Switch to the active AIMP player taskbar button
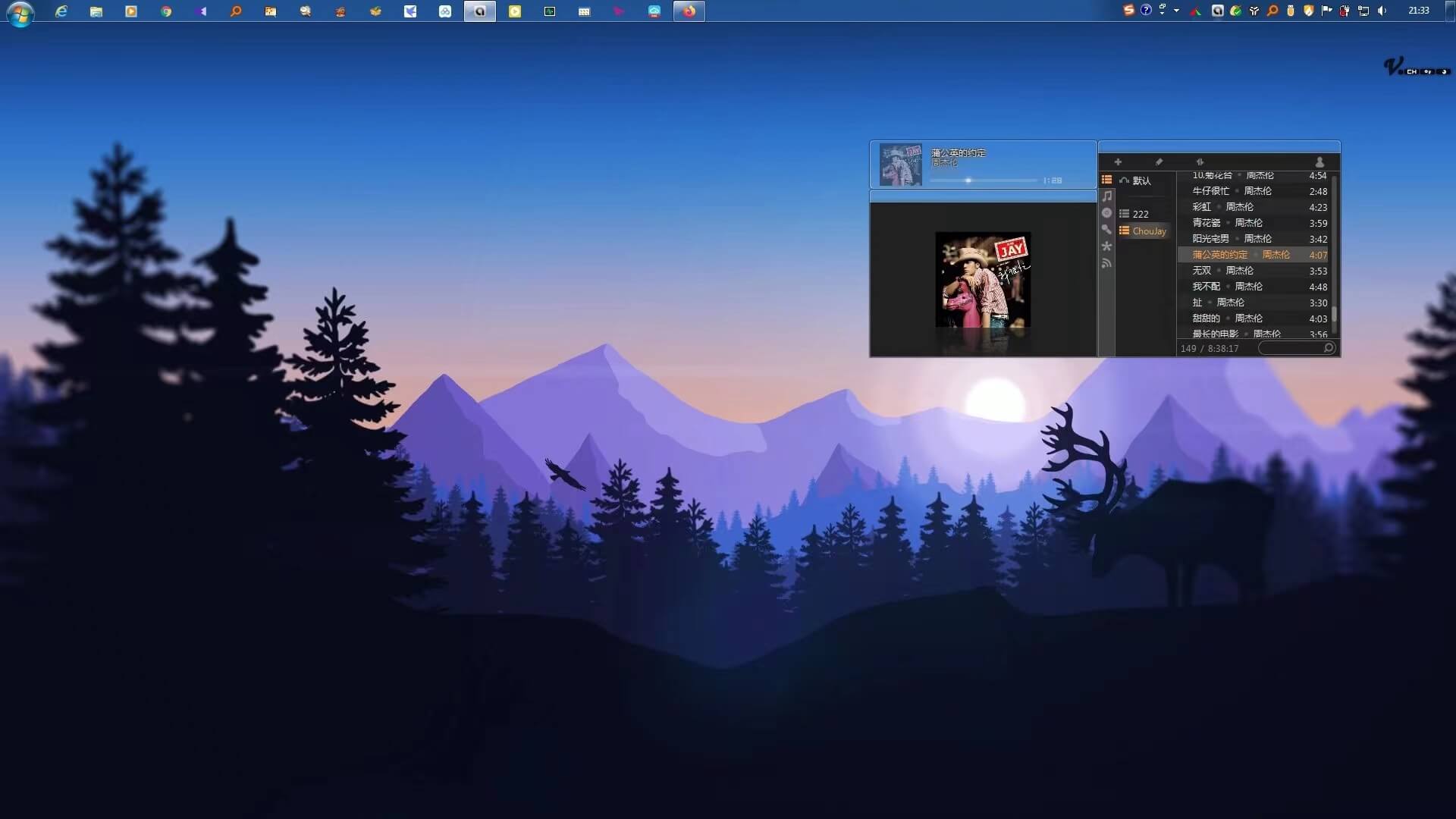Image resolution: width=1456 pixels, height=819 pixels. pos(480,11)
